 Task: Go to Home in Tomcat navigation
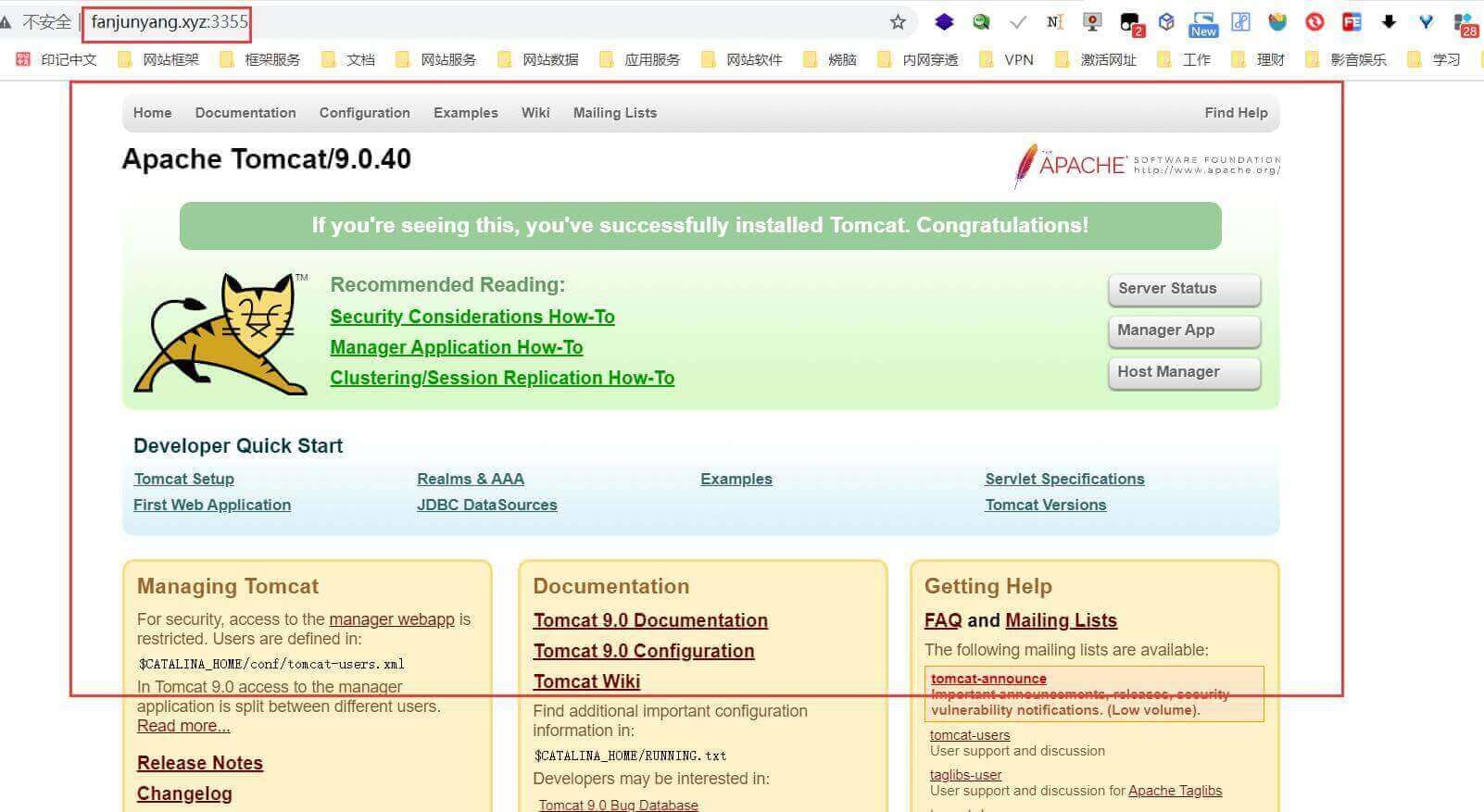tap(153, 113)
